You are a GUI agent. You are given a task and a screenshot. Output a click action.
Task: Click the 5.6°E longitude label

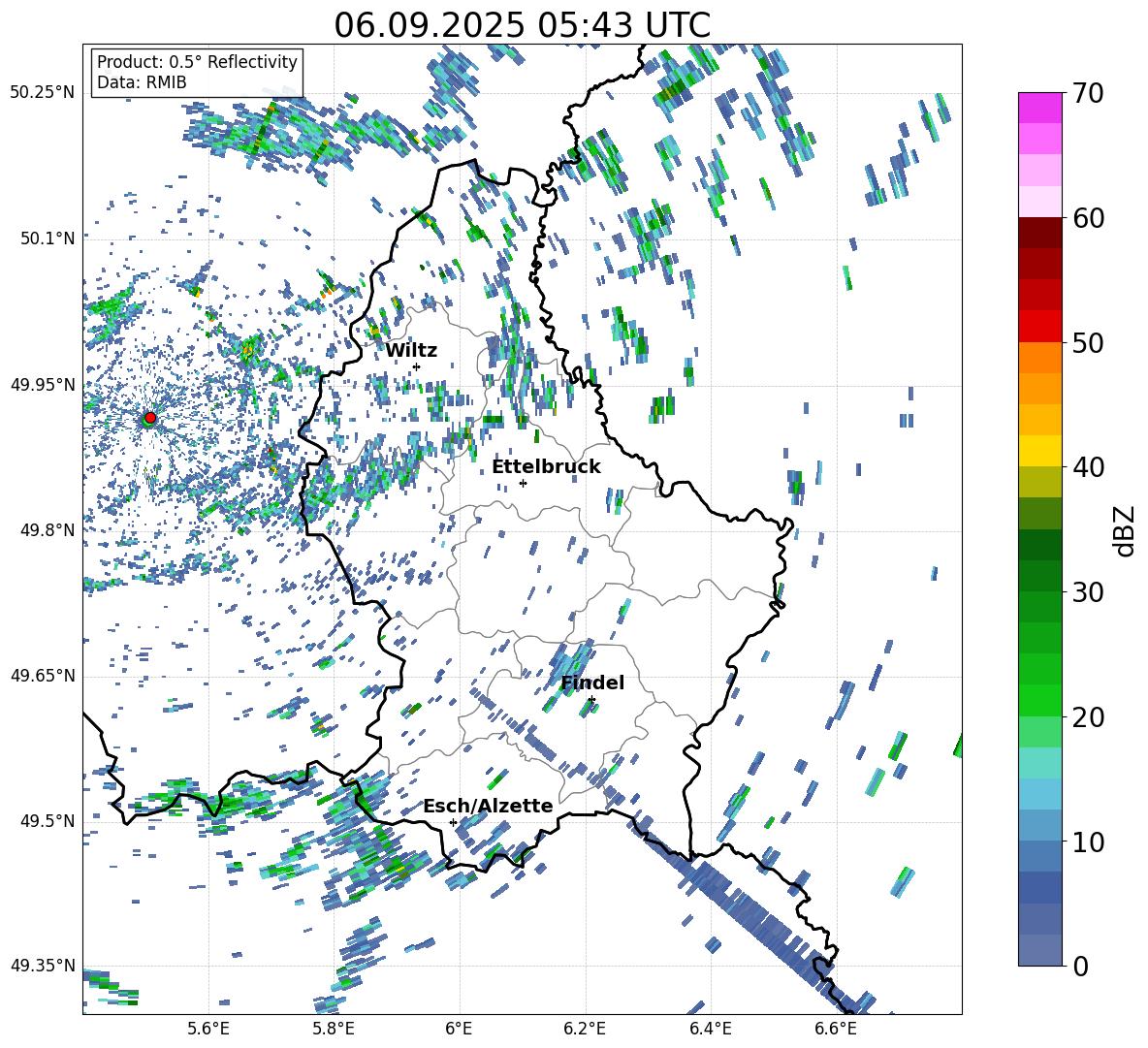[208, 1029]
